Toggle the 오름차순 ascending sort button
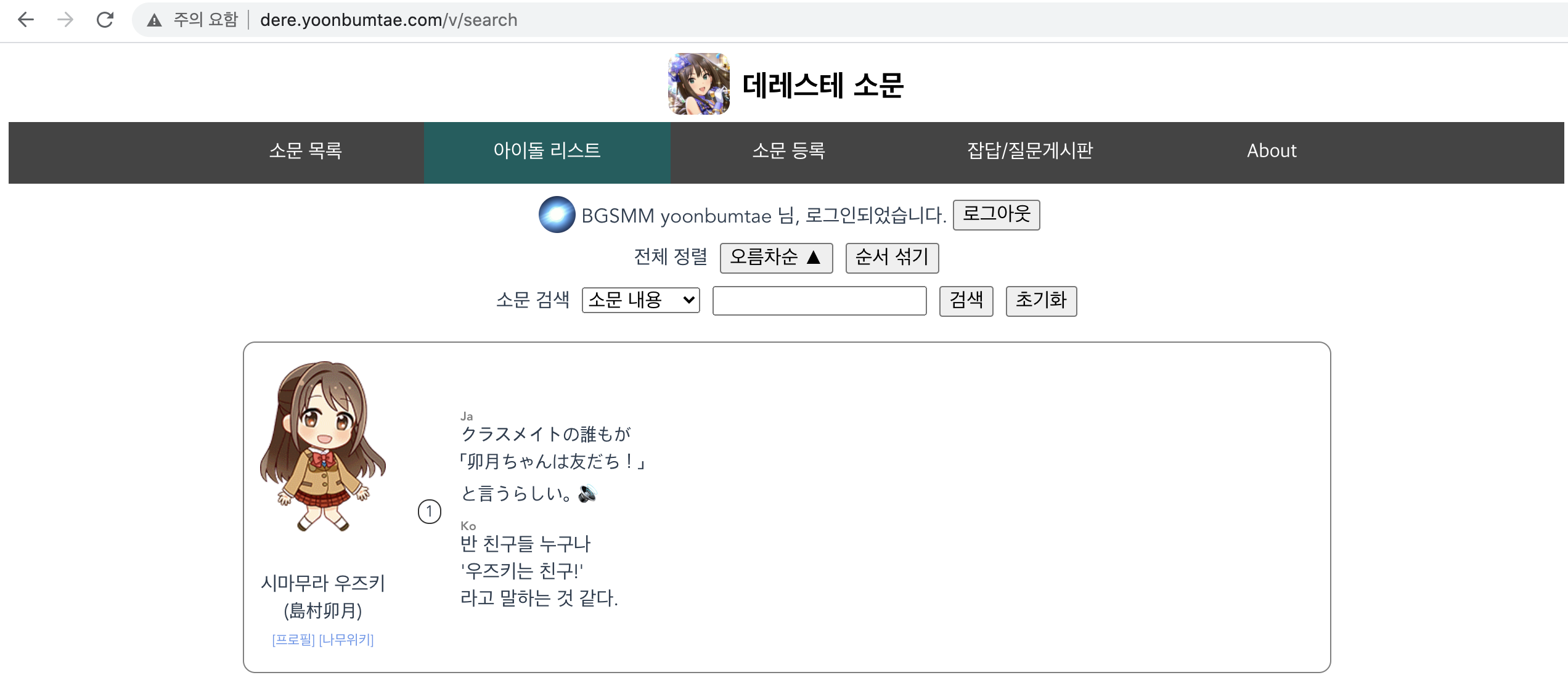 coord(775,257)
